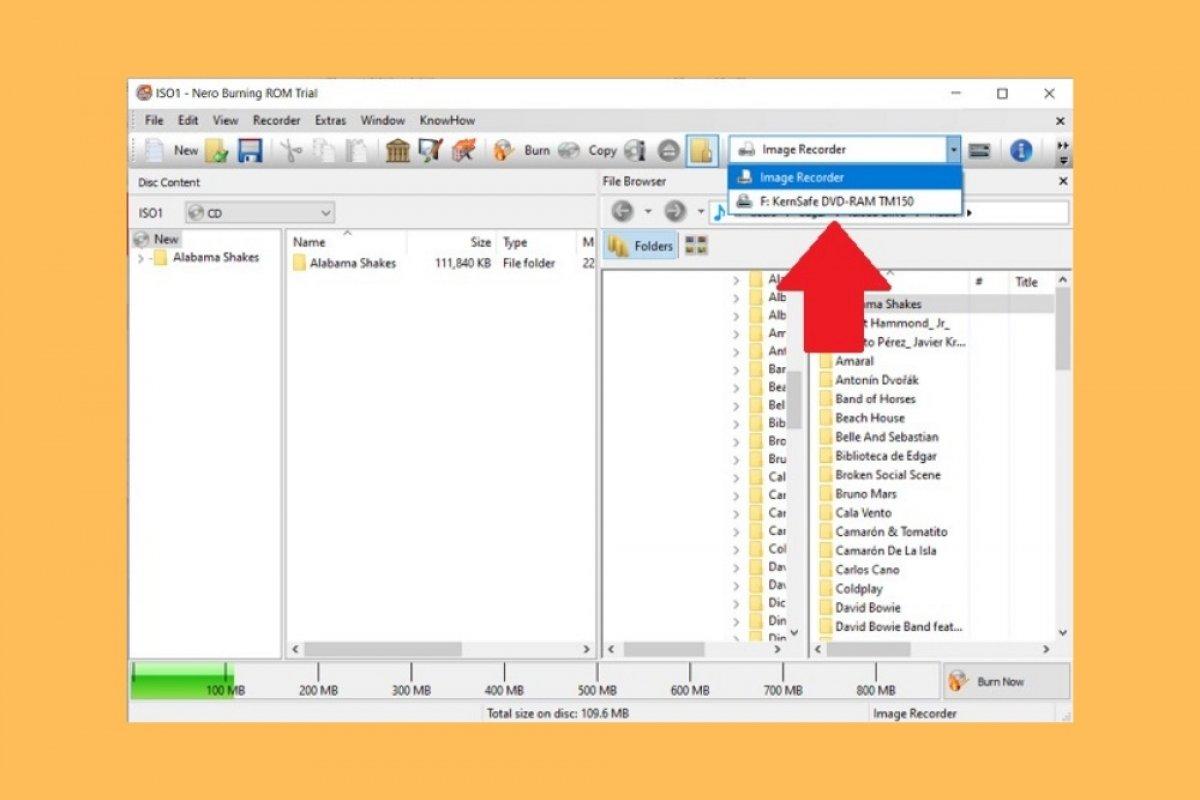
Task: Open the Beach House folder
Action: tap(861, 418)
